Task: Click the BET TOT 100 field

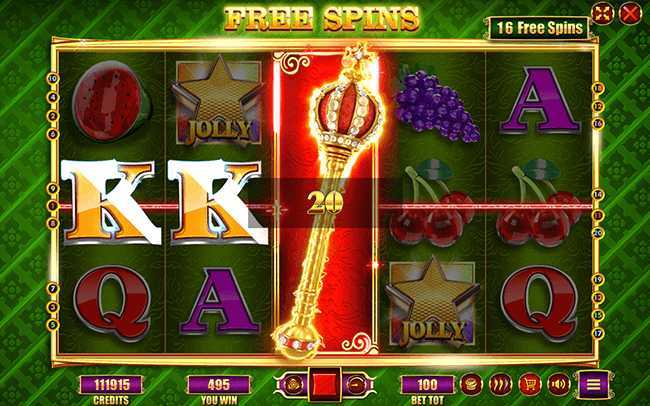Action: (x=427, y=384)
